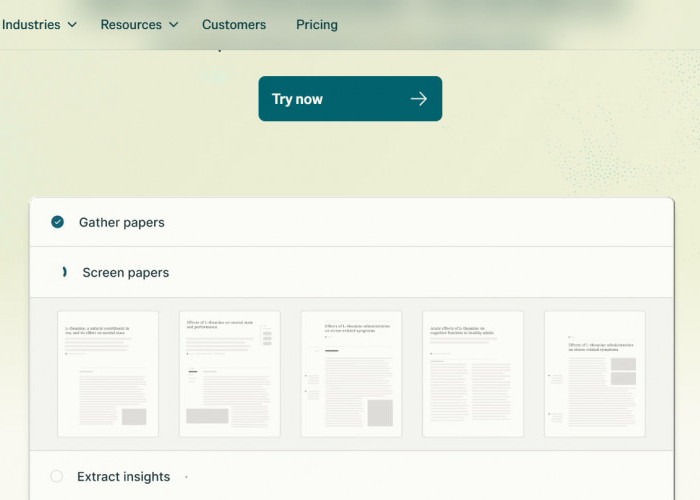Open the two-column paper thumbnail
The width and height of the screenshot is (700, 500).
473,374
